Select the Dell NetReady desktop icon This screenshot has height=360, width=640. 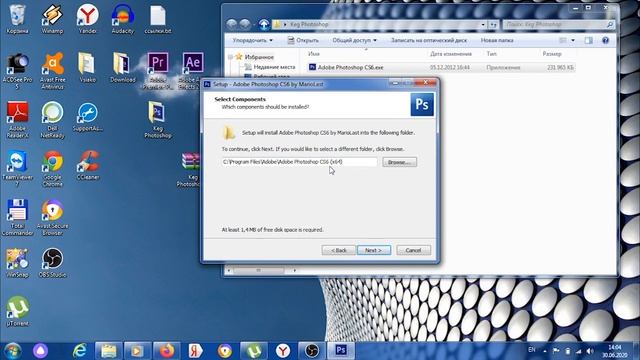pos(52,120)
